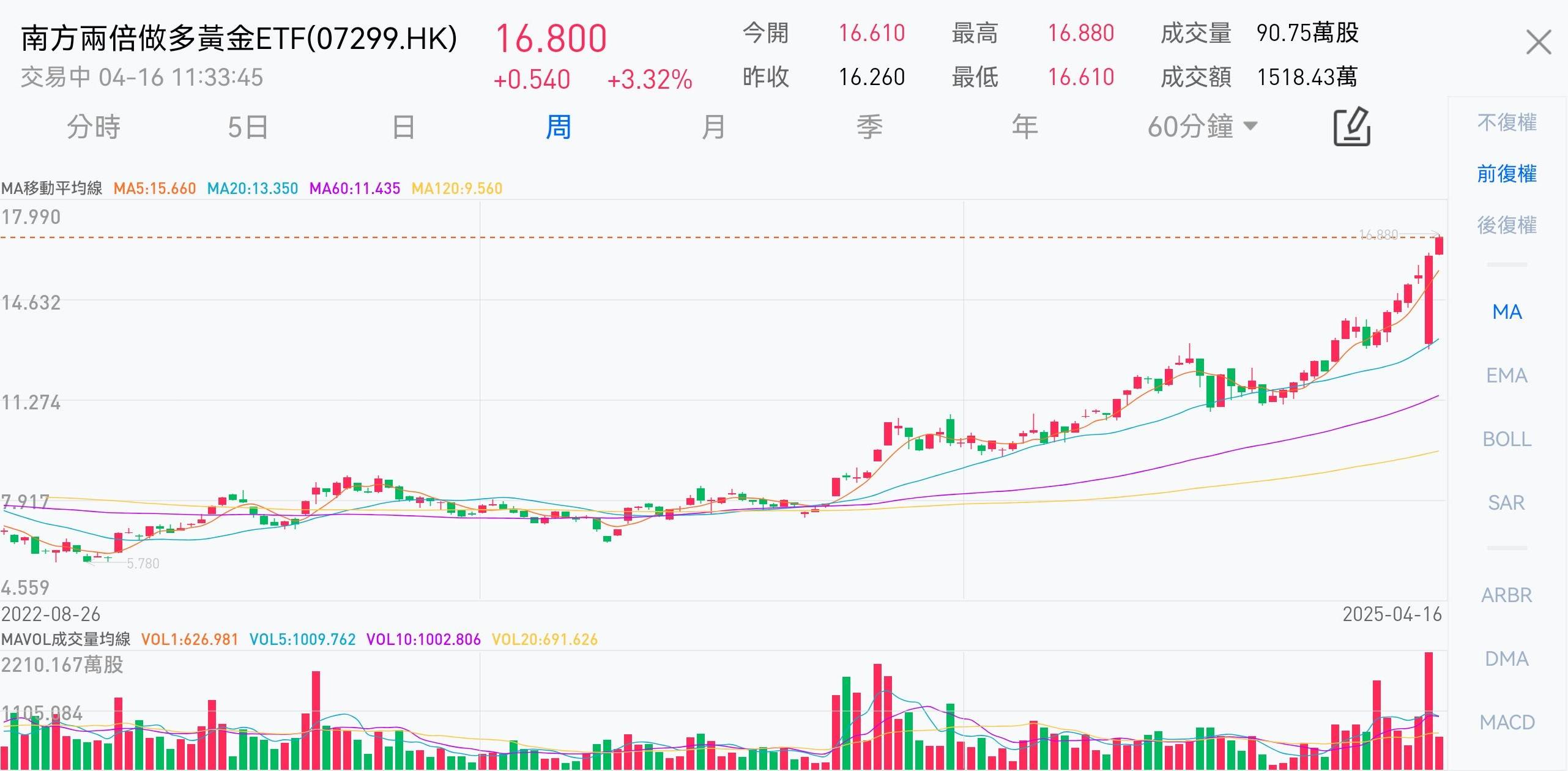Image resolution: width=1568 pixels, height=771 pixels.
Task: Click the MA60:11.435 legend value
Action: (x=355, y=188)
